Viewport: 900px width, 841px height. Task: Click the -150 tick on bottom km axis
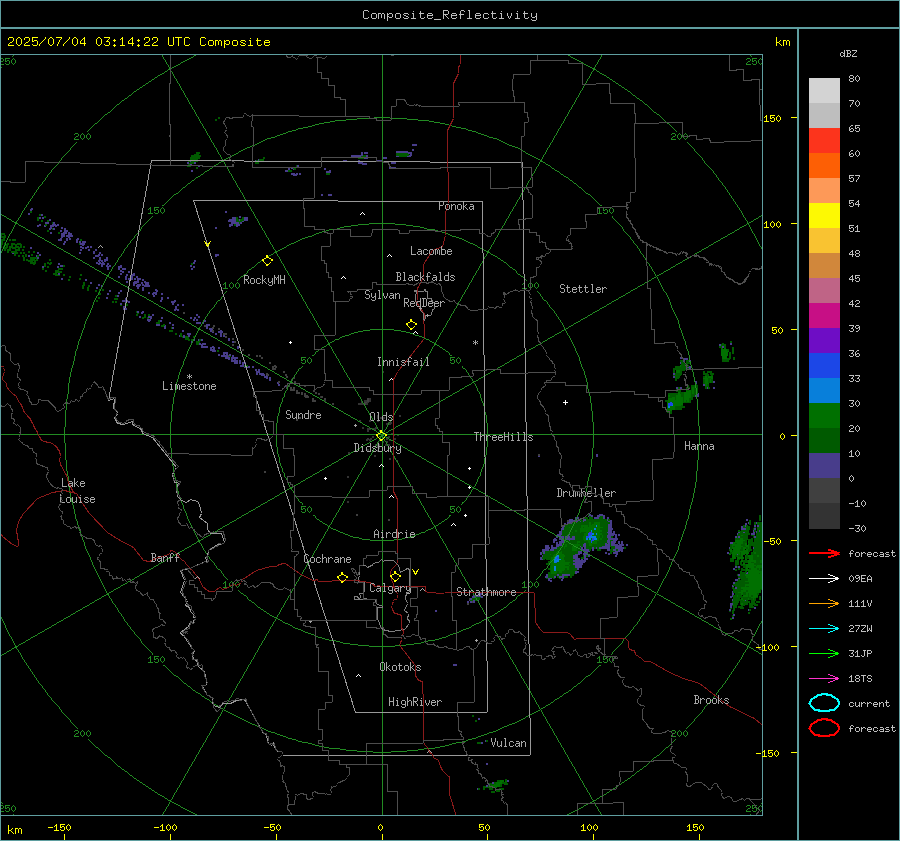click(x=59, y=828)
